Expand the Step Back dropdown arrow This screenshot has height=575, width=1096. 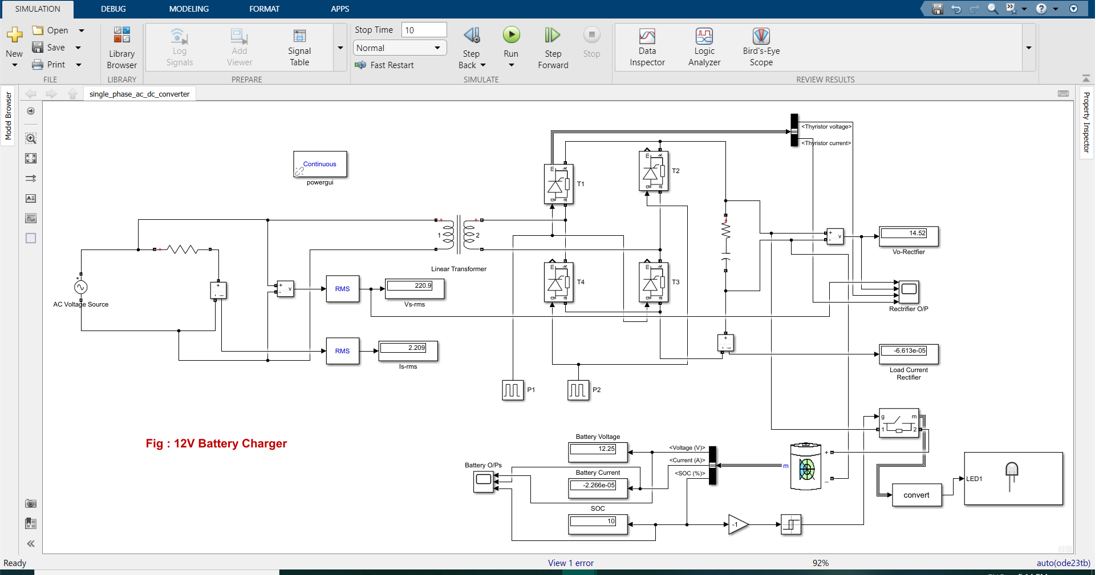pos(483,65)
